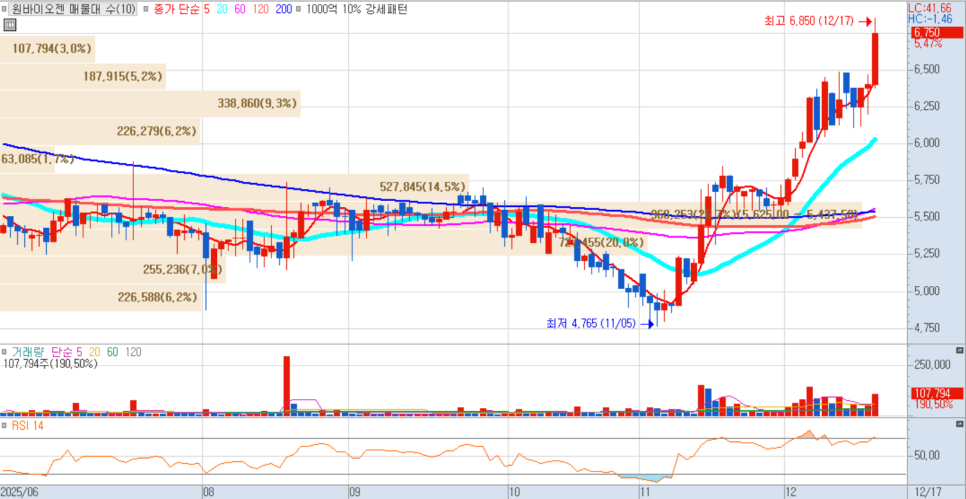Toggle the small square before 종가 단순 label
966x499 pixels.
click(x=144, y=9)
